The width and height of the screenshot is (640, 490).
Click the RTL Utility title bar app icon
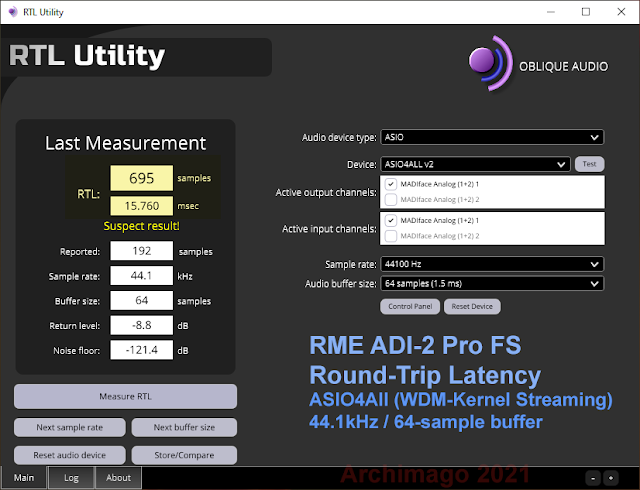click(x=13, y=12)
